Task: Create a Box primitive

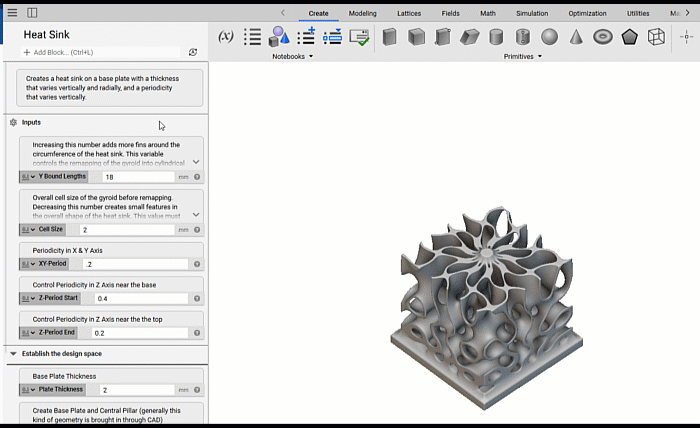Action: (389, 37)
